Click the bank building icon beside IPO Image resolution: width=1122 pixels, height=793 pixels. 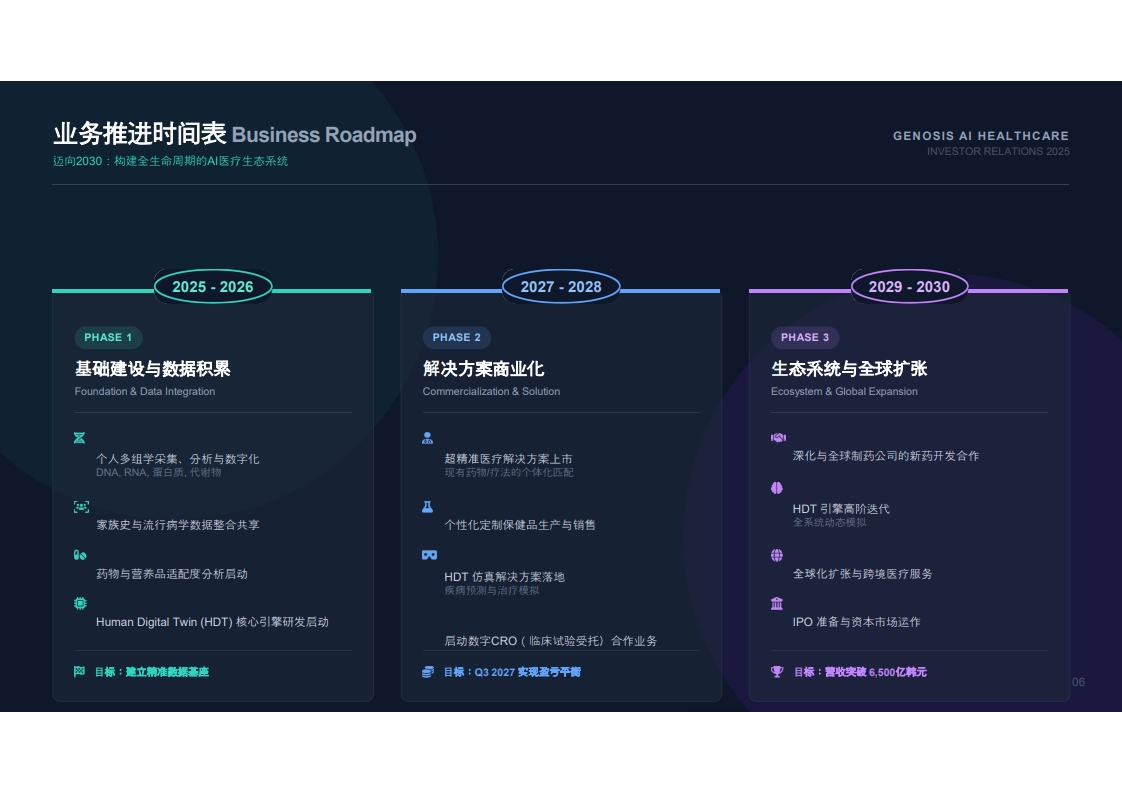(x=777, y=603)
